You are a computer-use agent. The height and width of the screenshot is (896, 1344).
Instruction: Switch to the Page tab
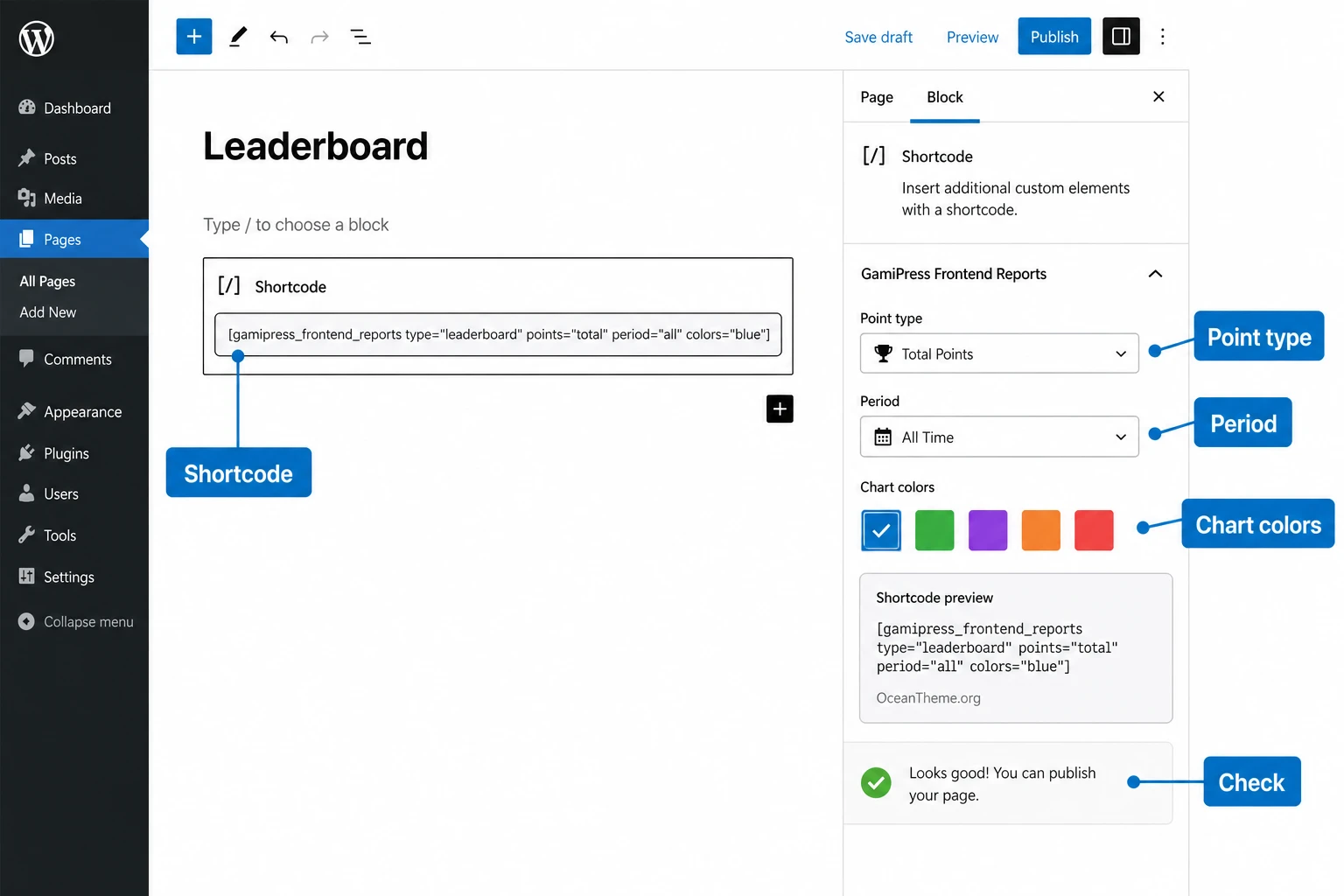click(877, 97)
